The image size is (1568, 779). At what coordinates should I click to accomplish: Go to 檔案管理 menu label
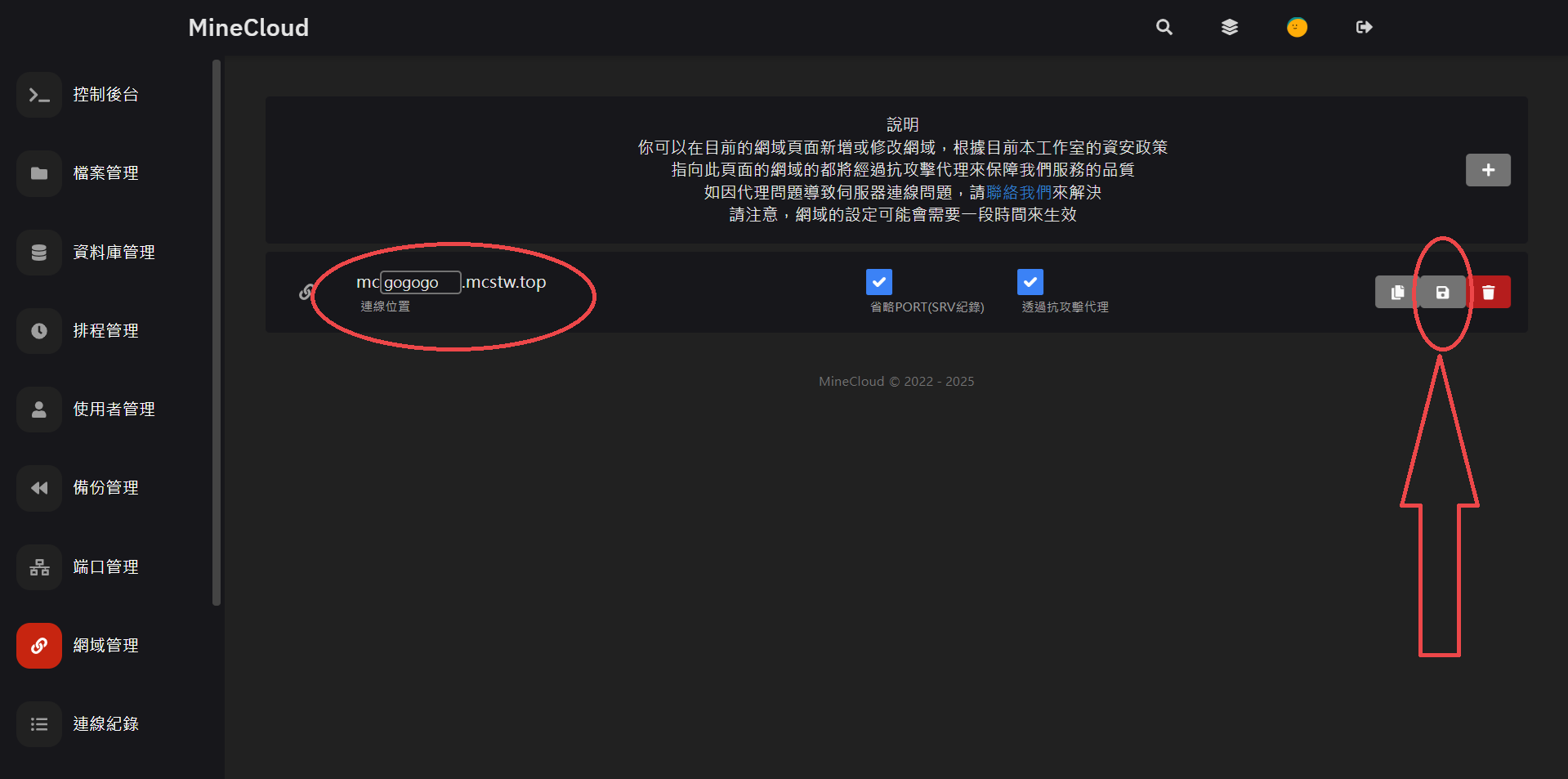pyautogui.click(x=105, y=173)
